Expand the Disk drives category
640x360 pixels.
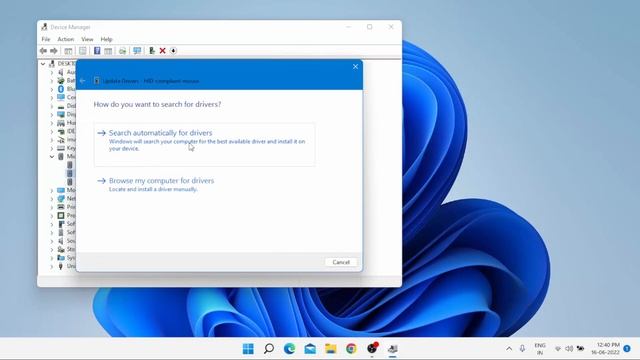(52, 106)
